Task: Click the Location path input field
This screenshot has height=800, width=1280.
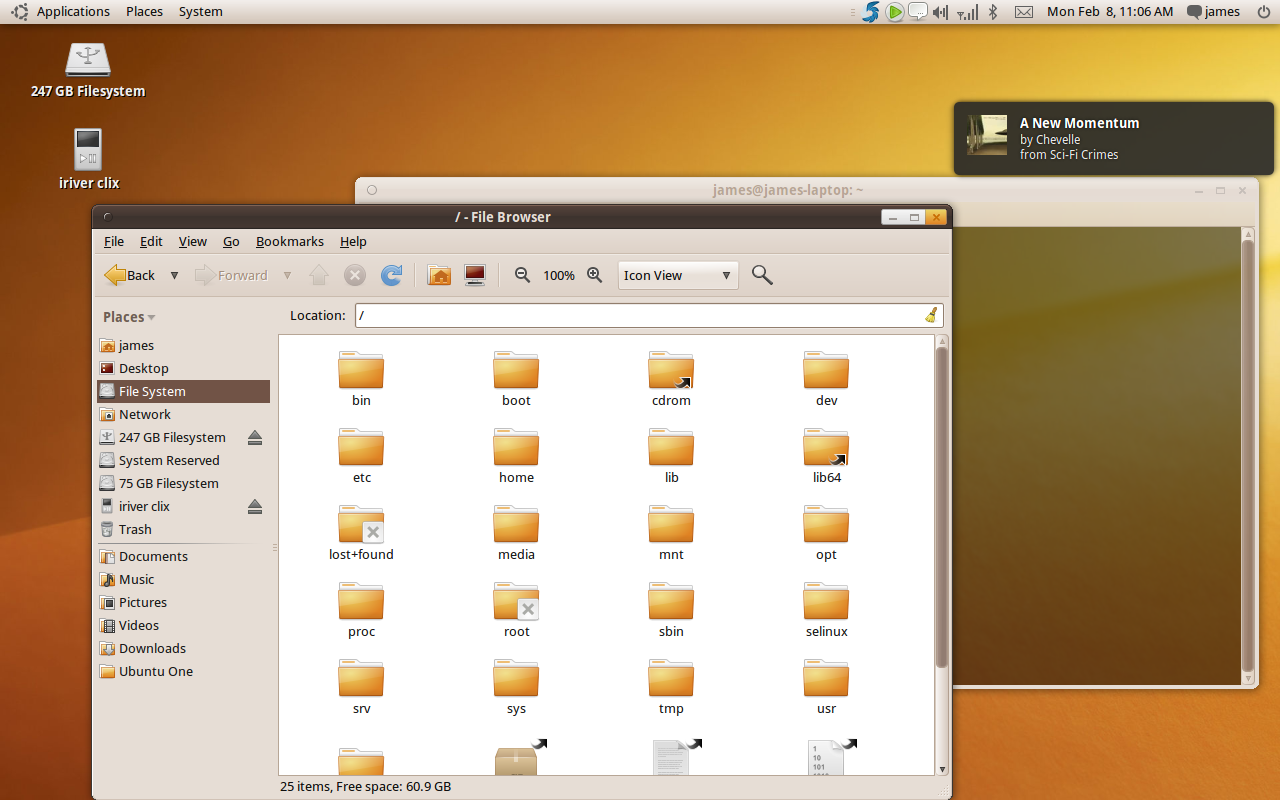Action: click(640, 315)
